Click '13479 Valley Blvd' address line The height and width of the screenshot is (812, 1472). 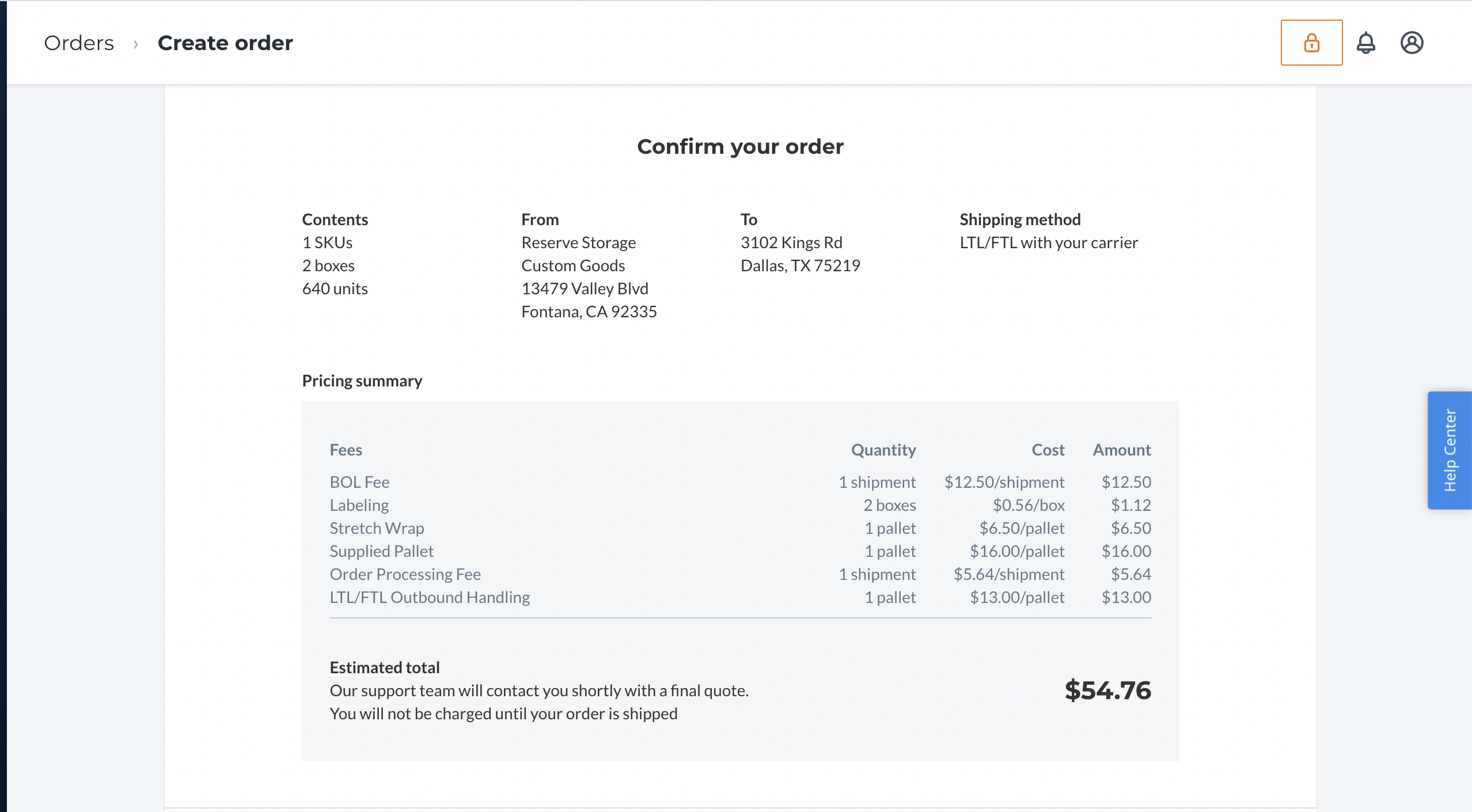(585, 289)
